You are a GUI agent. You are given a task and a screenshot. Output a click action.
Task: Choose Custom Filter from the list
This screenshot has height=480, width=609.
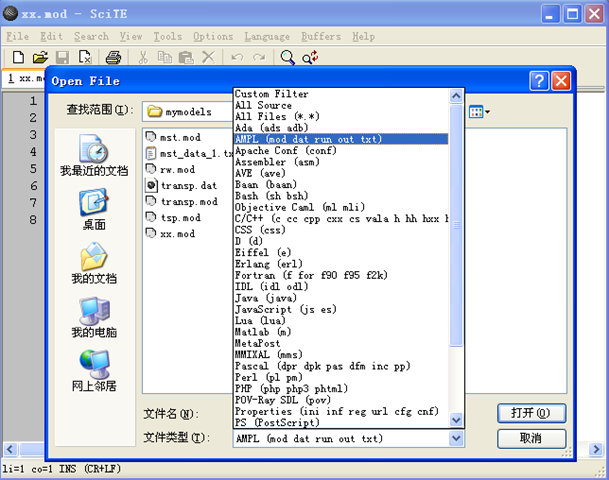tap(341, 94)
